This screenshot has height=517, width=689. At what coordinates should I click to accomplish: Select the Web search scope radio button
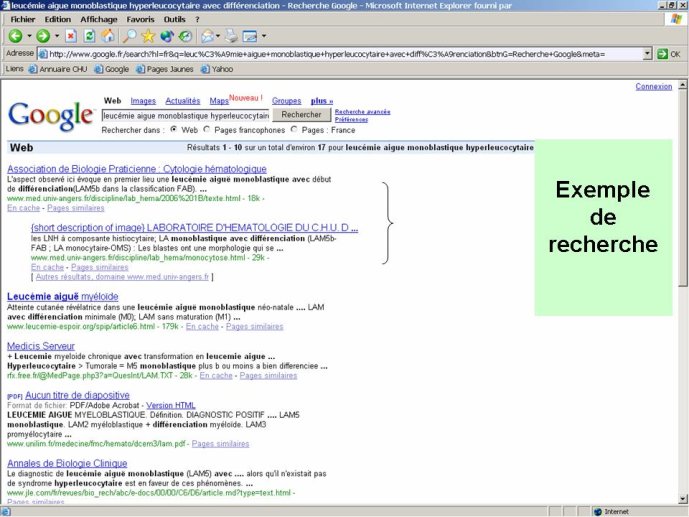tap(174, 130)
